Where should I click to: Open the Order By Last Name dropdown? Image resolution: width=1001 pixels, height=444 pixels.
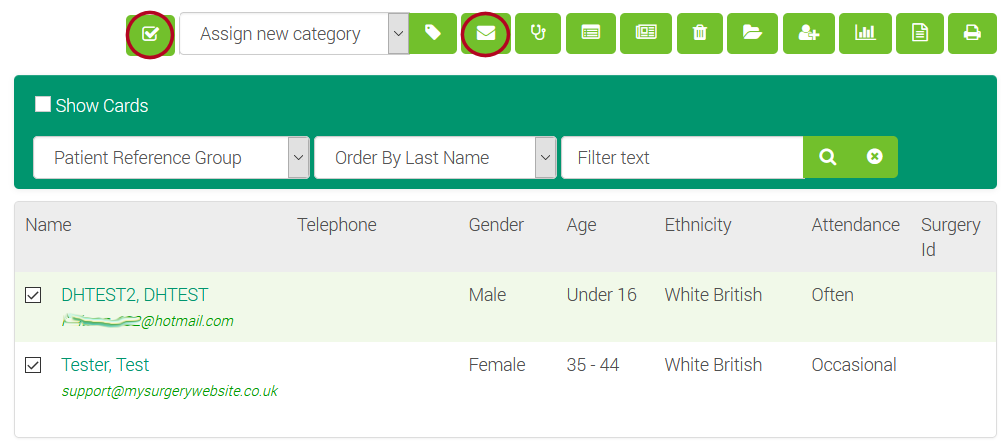click(x=434, y=158)
